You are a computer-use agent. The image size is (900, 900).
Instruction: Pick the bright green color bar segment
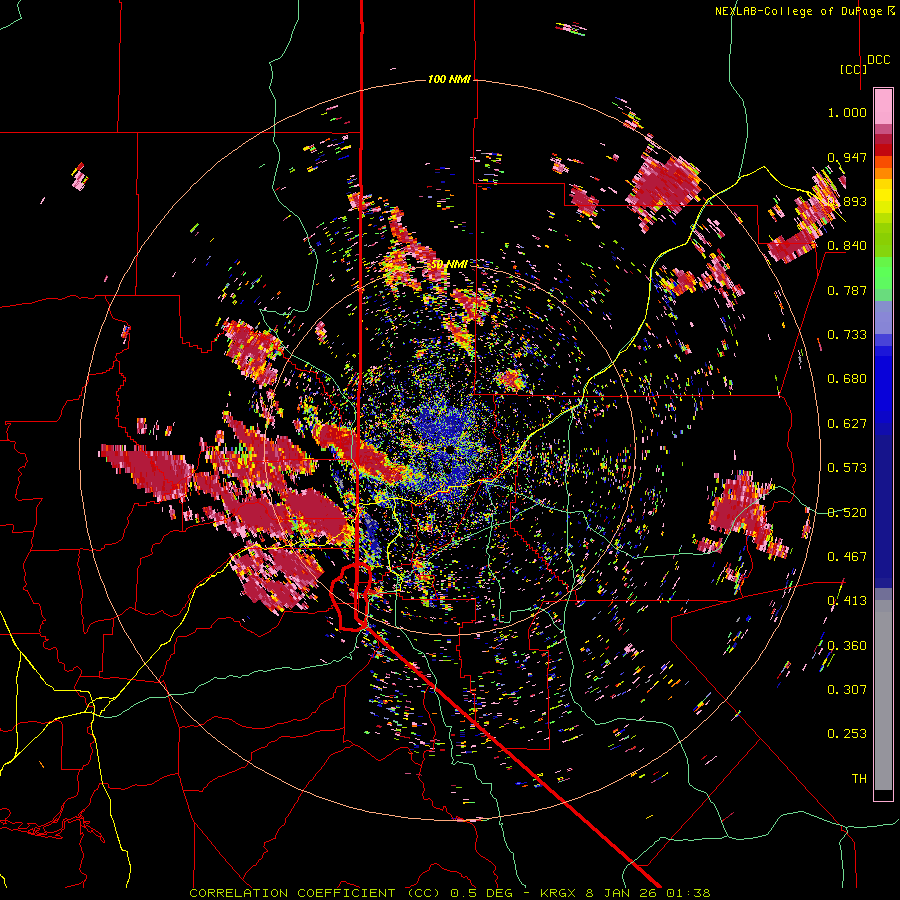(x=883, y=273)
